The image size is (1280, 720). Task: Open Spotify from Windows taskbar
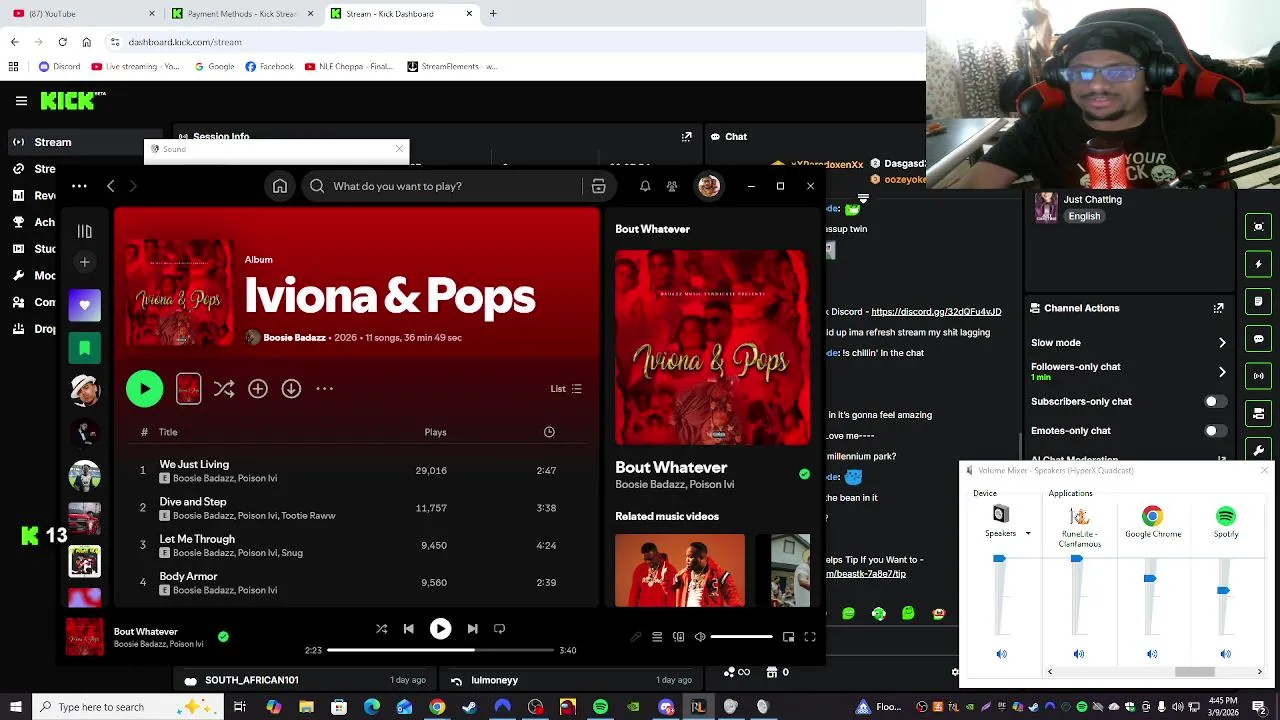click(600, 707)
